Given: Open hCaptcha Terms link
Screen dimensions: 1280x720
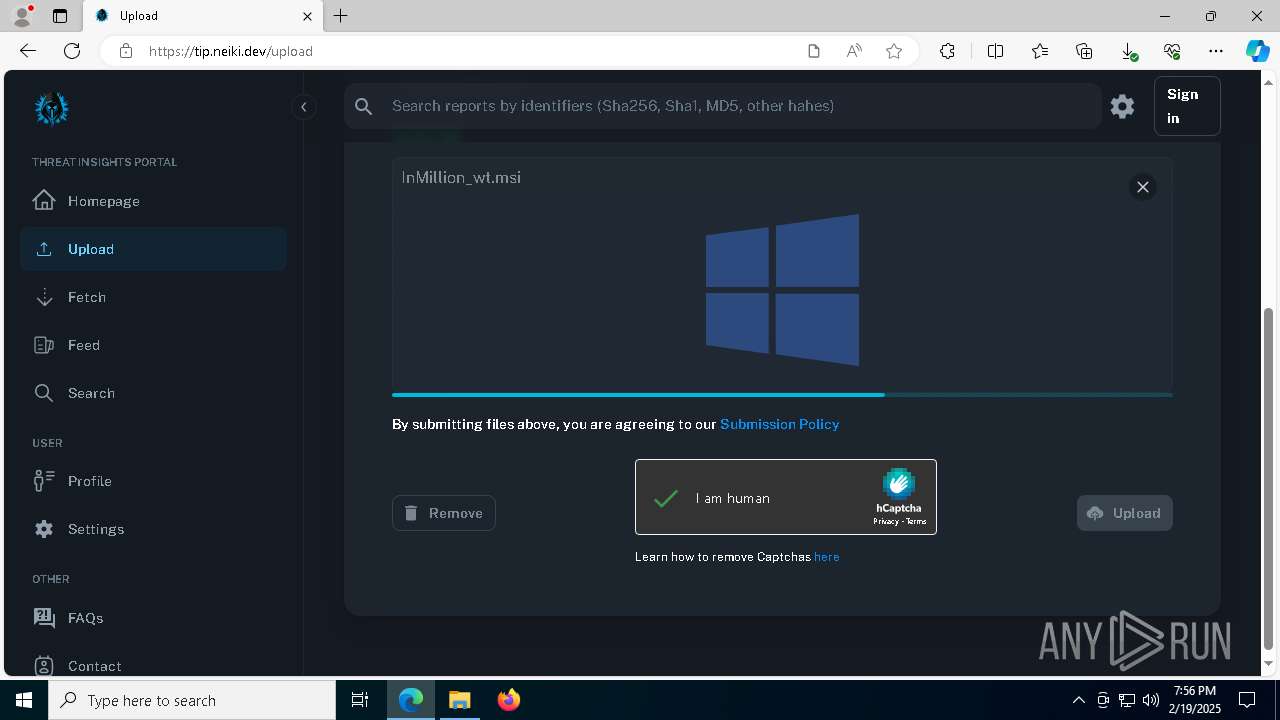Looking at the screenshot, I should point(916,521).
